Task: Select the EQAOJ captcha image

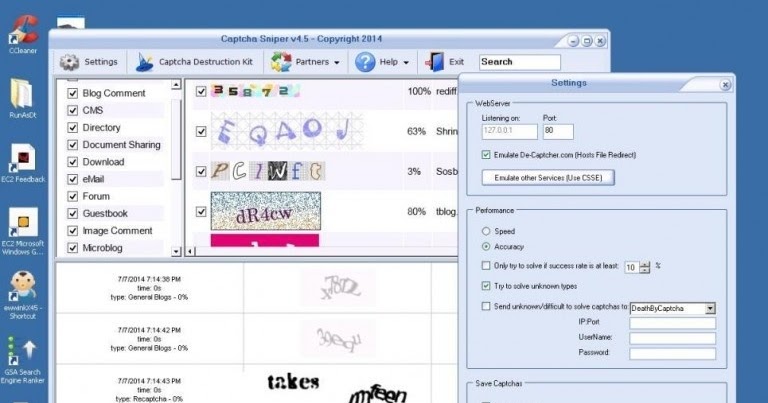Action: tap(288, 131)
